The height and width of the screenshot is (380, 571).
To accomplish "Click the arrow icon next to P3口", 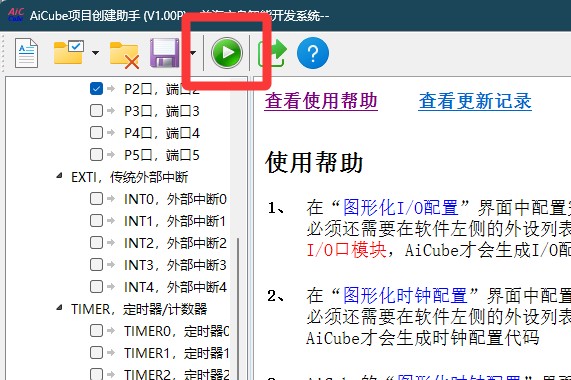I will (x=111, y=110).
